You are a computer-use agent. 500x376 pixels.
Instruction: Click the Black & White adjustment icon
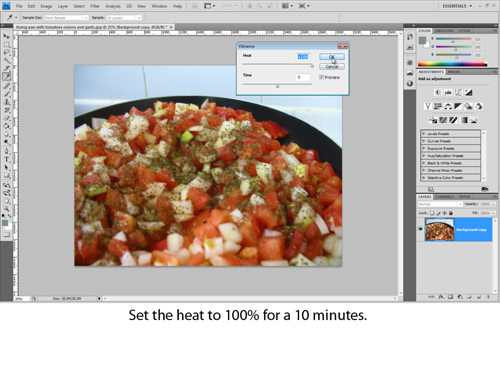[x=458, y=106]
